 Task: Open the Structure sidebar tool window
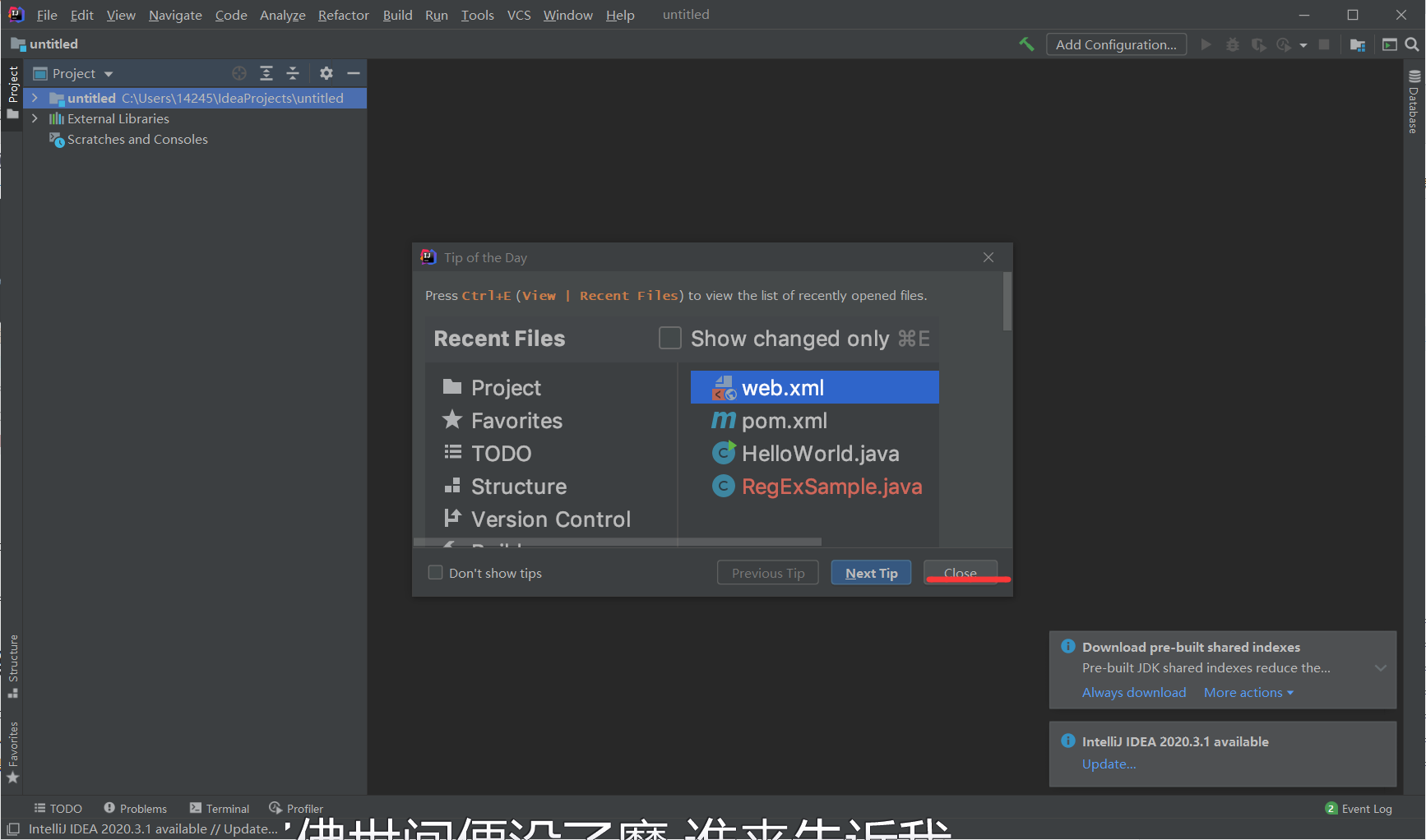(x=12, y=667)
